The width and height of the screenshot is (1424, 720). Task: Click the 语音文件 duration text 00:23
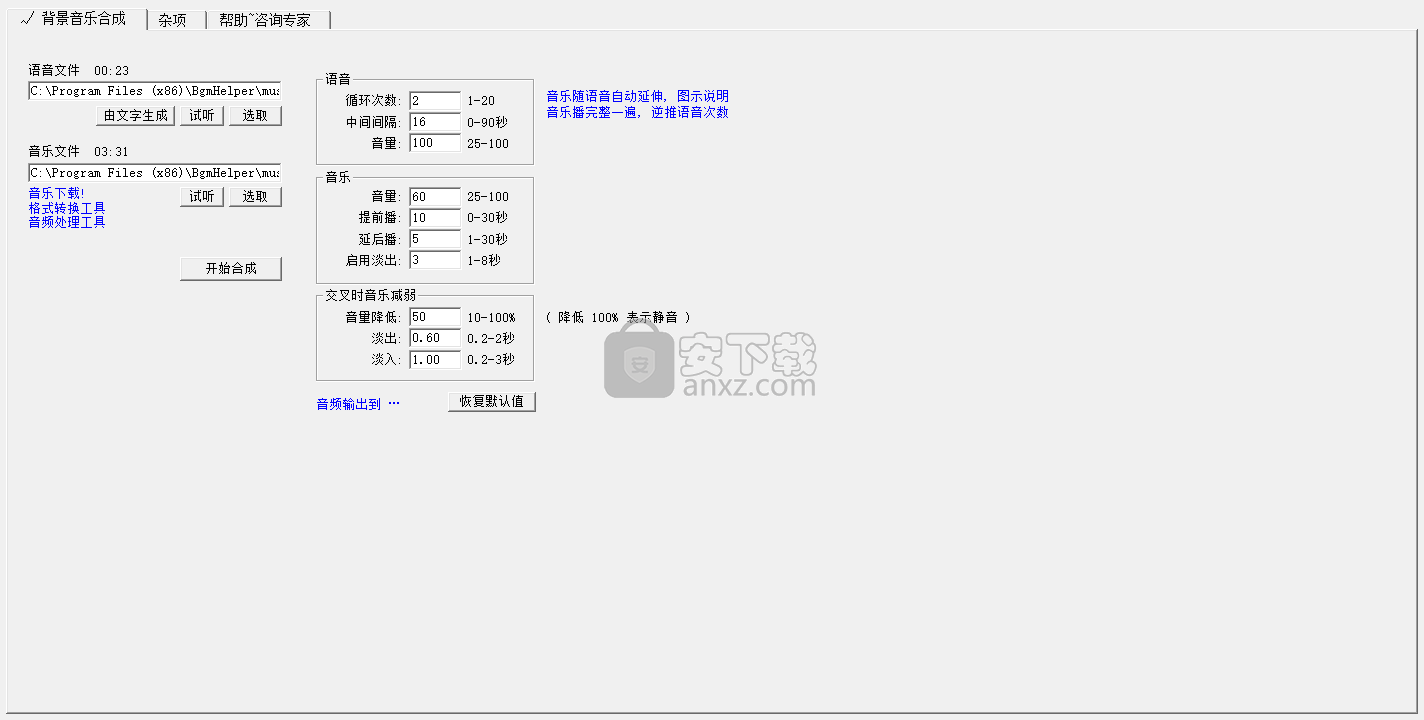(x=111, y=71)
